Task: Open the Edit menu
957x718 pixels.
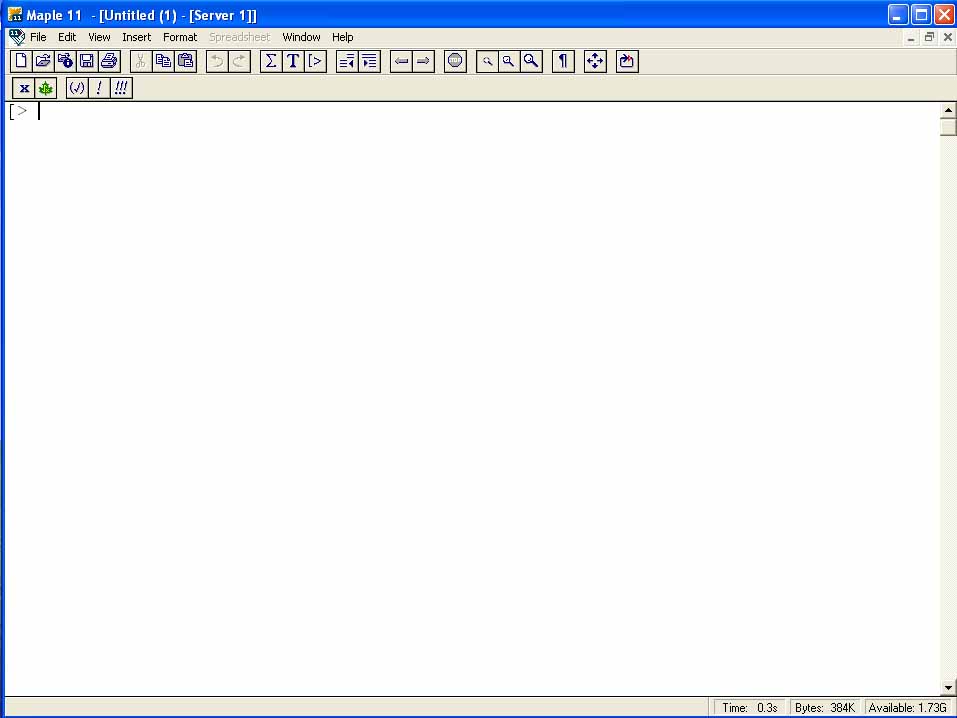Action: click(67, 37)
